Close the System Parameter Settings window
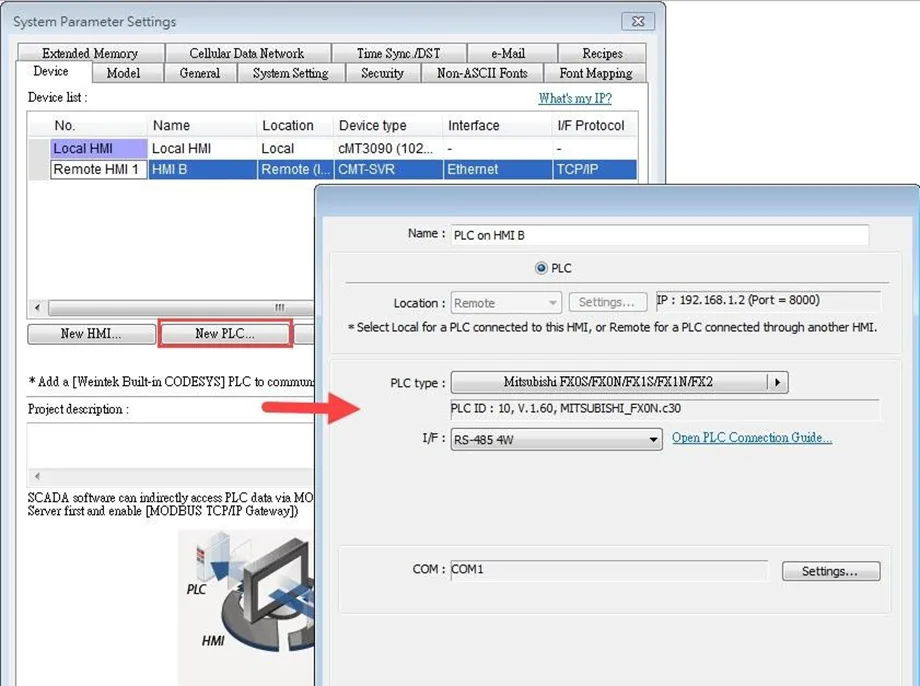920x686 pixels. click(638, 22)
